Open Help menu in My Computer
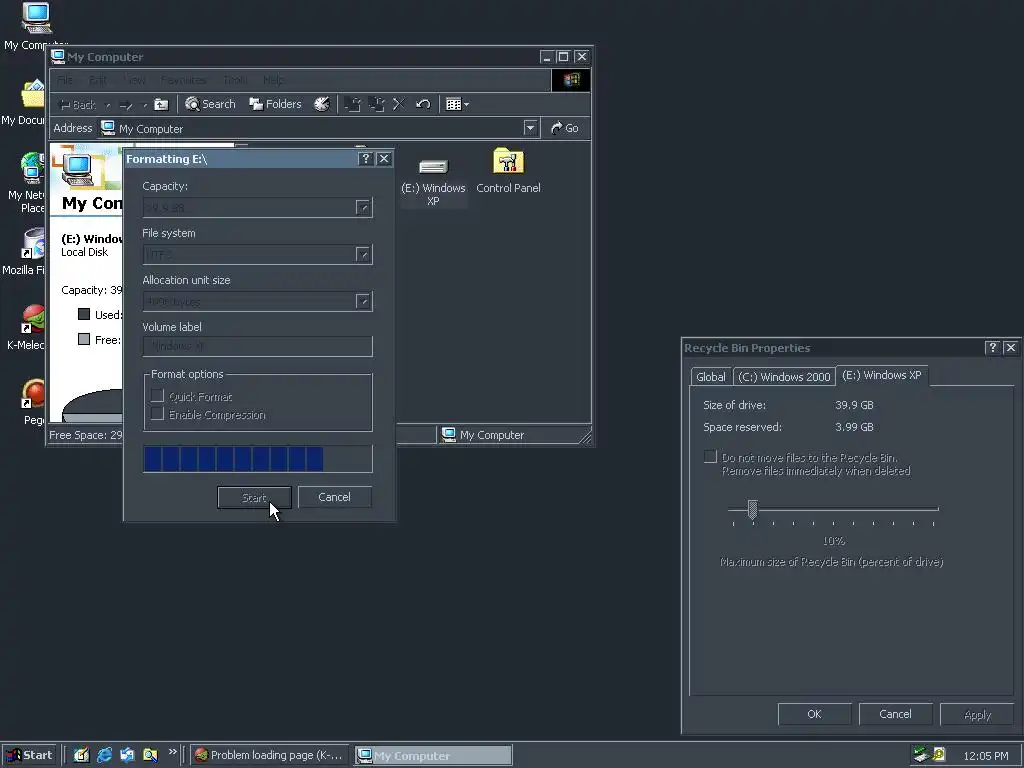 point(273,80)
